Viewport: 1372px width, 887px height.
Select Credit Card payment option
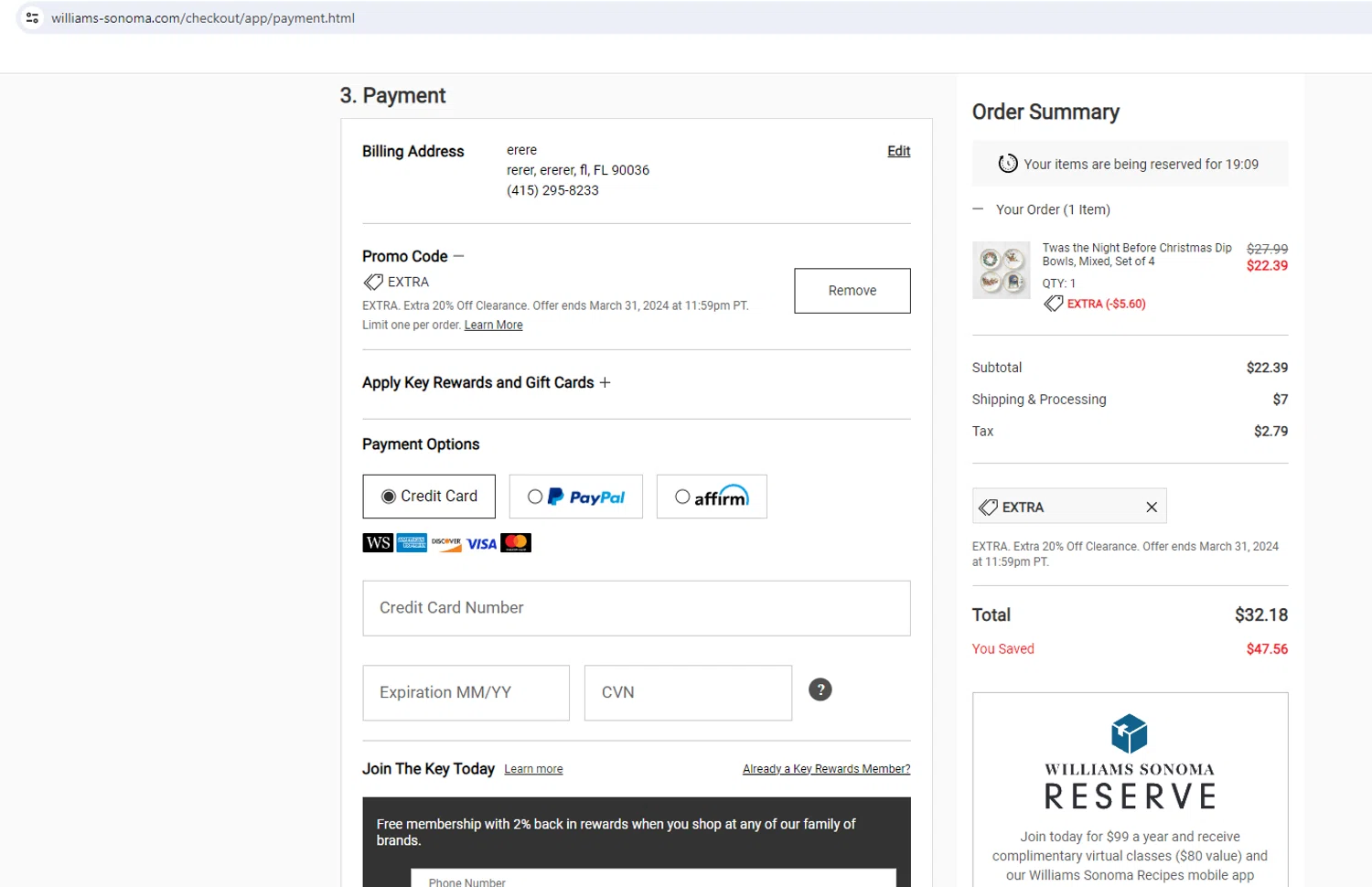tap(429, 497)
